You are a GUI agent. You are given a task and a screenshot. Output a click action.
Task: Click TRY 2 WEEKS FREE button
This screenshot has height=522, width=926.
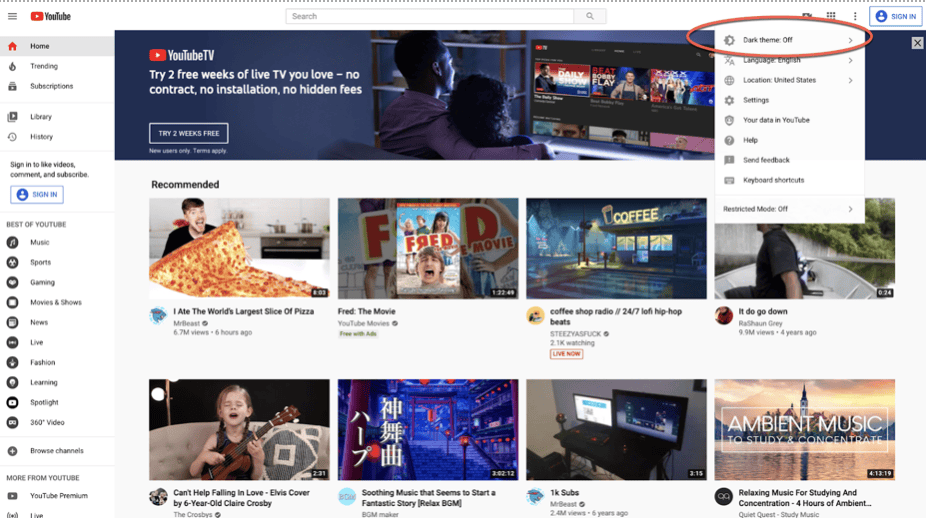click(x=188, y=133)
